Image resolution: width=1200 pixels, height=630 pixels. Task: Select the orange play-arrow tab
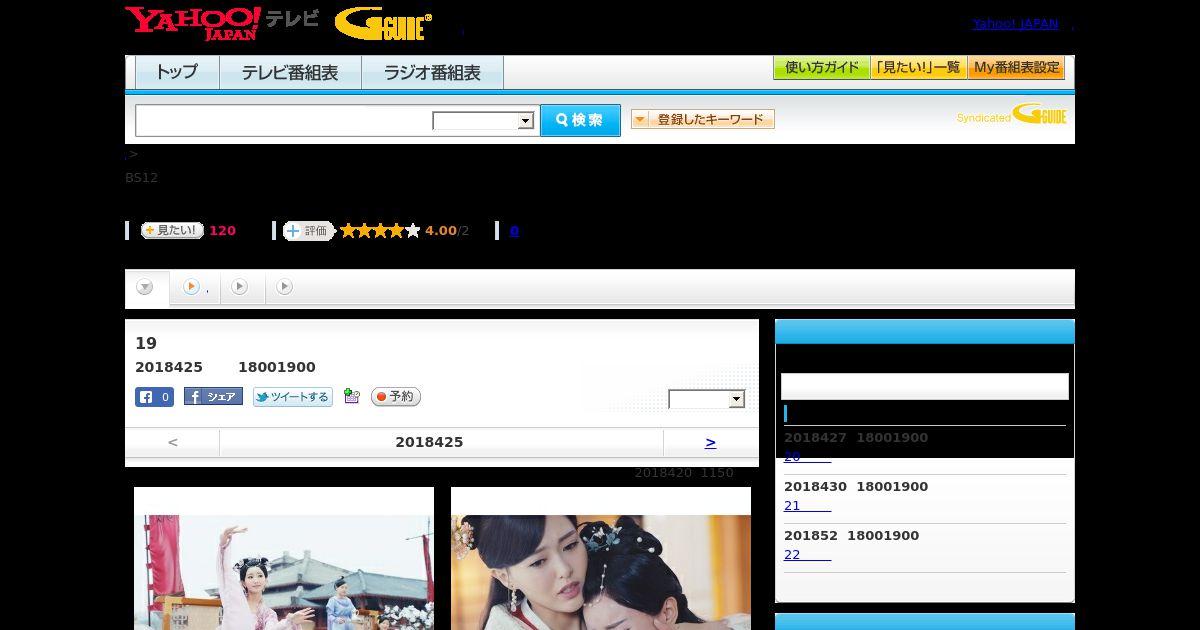(x=194, y=287)
